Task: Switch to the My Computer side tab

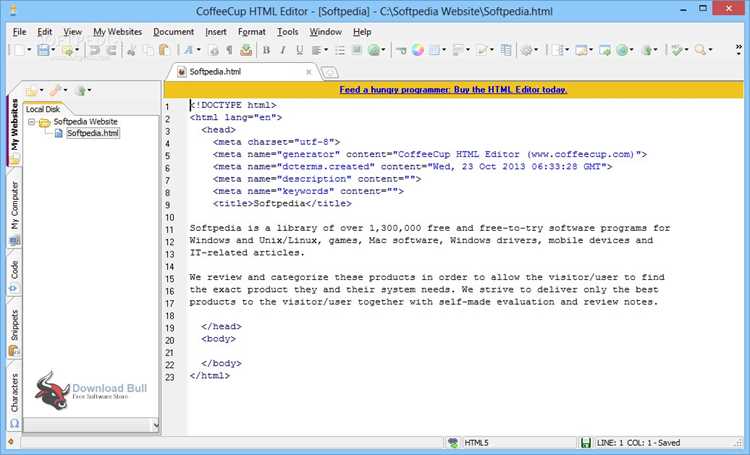Action: pos(15,211)
